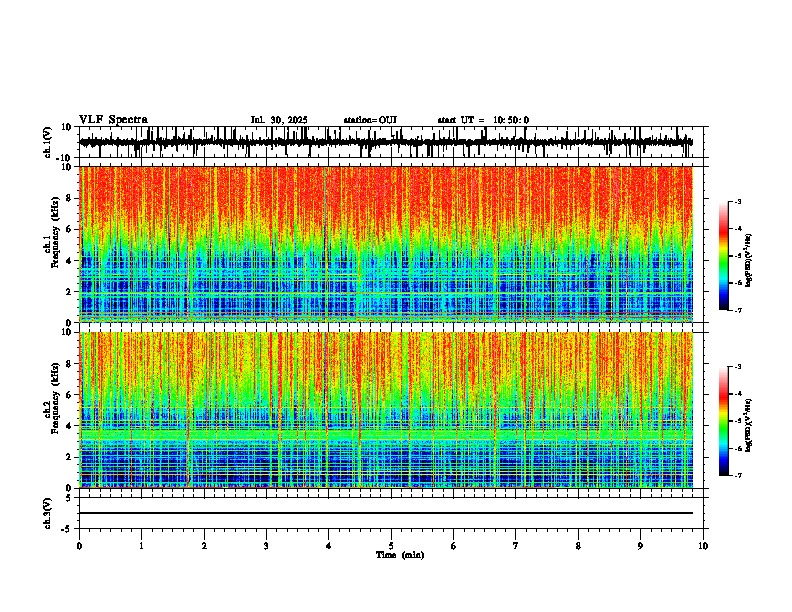Image resolution: width=792 pixels, height=612 pixels.
Task: Click the "ch.3(V)" axis label
Action: (x=48, y=513)
